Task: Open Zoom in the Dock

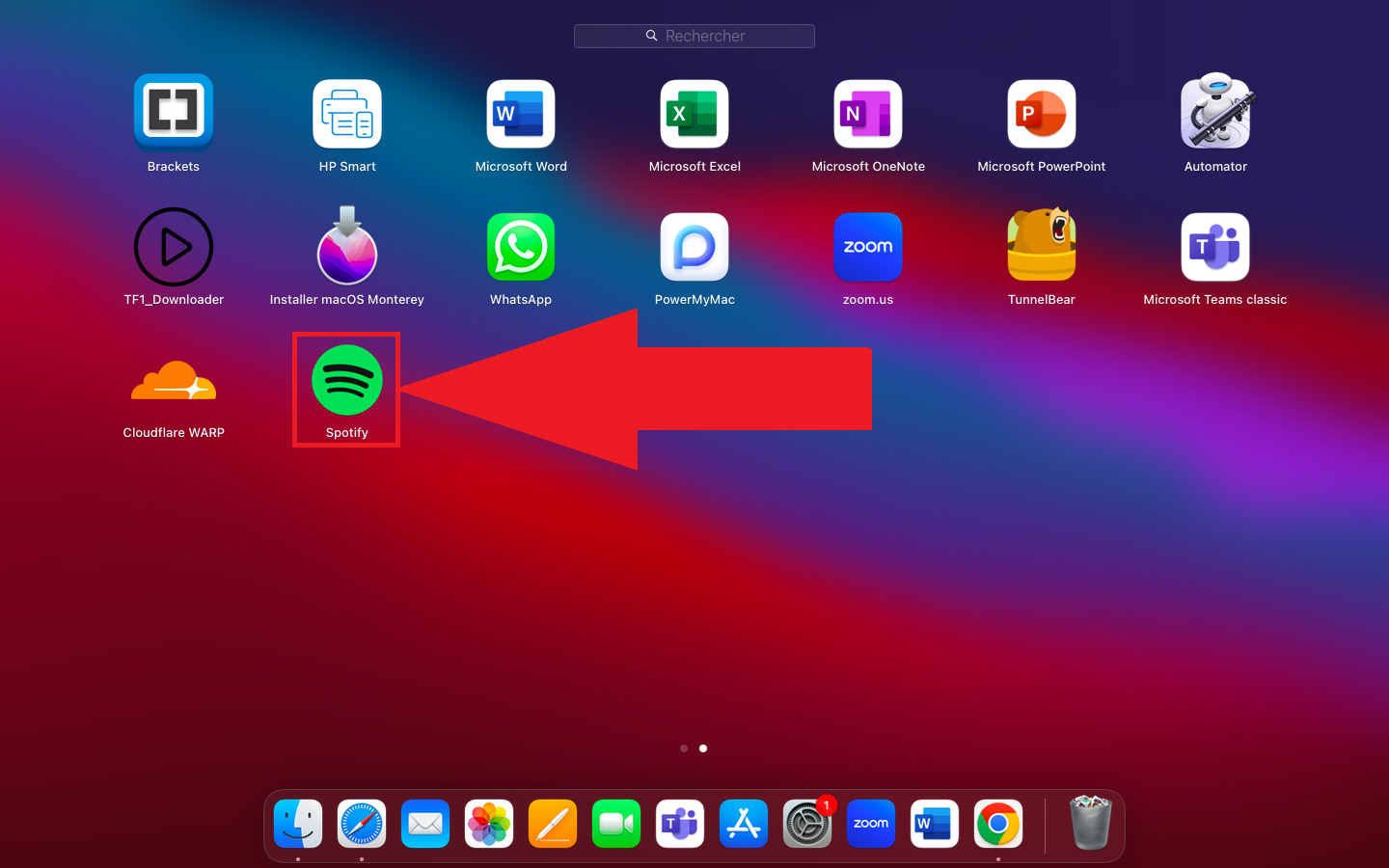Action: (x=871, y=825)
